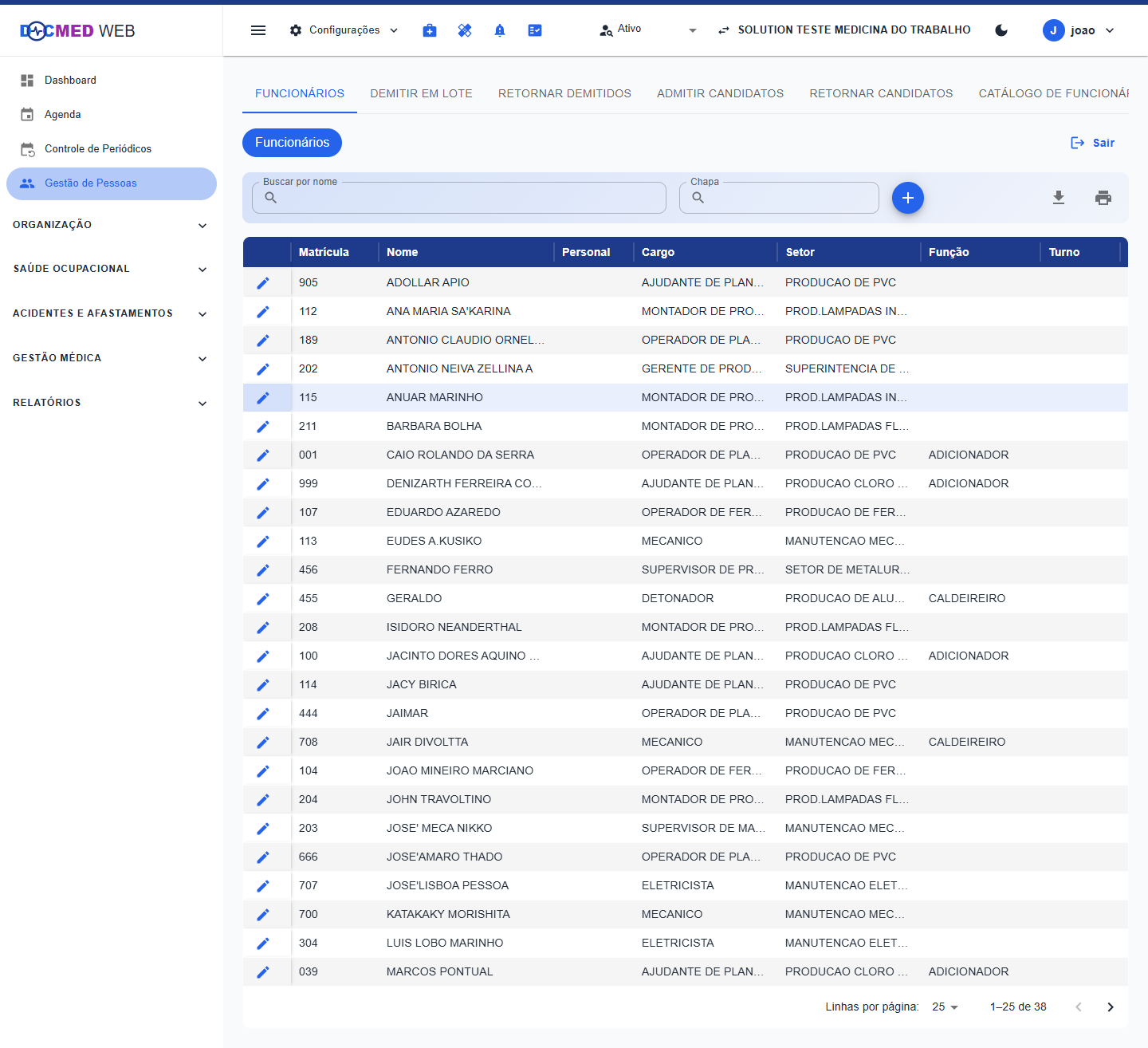The image size is (1148, 1048).
Task: Click the bandage icon in top bar
Action: [465, 30]
